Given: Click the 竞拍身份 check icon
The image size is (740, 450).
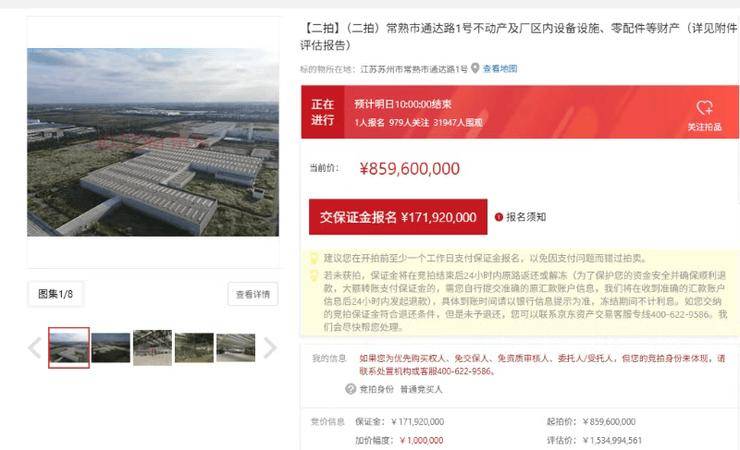Looking at the screenshot, I should pos(350,389).
